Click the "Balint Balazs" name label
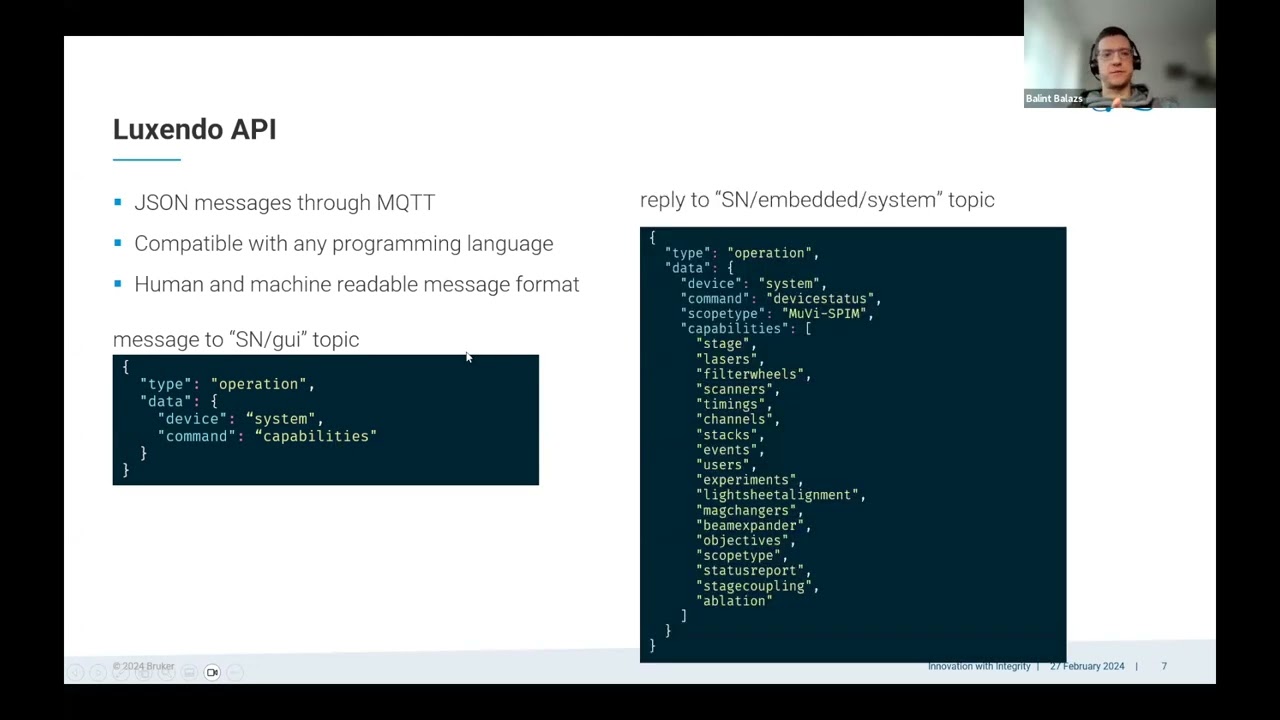Image resolution: width=1280 pixels, height=720 pixels. coord(1054,98)
